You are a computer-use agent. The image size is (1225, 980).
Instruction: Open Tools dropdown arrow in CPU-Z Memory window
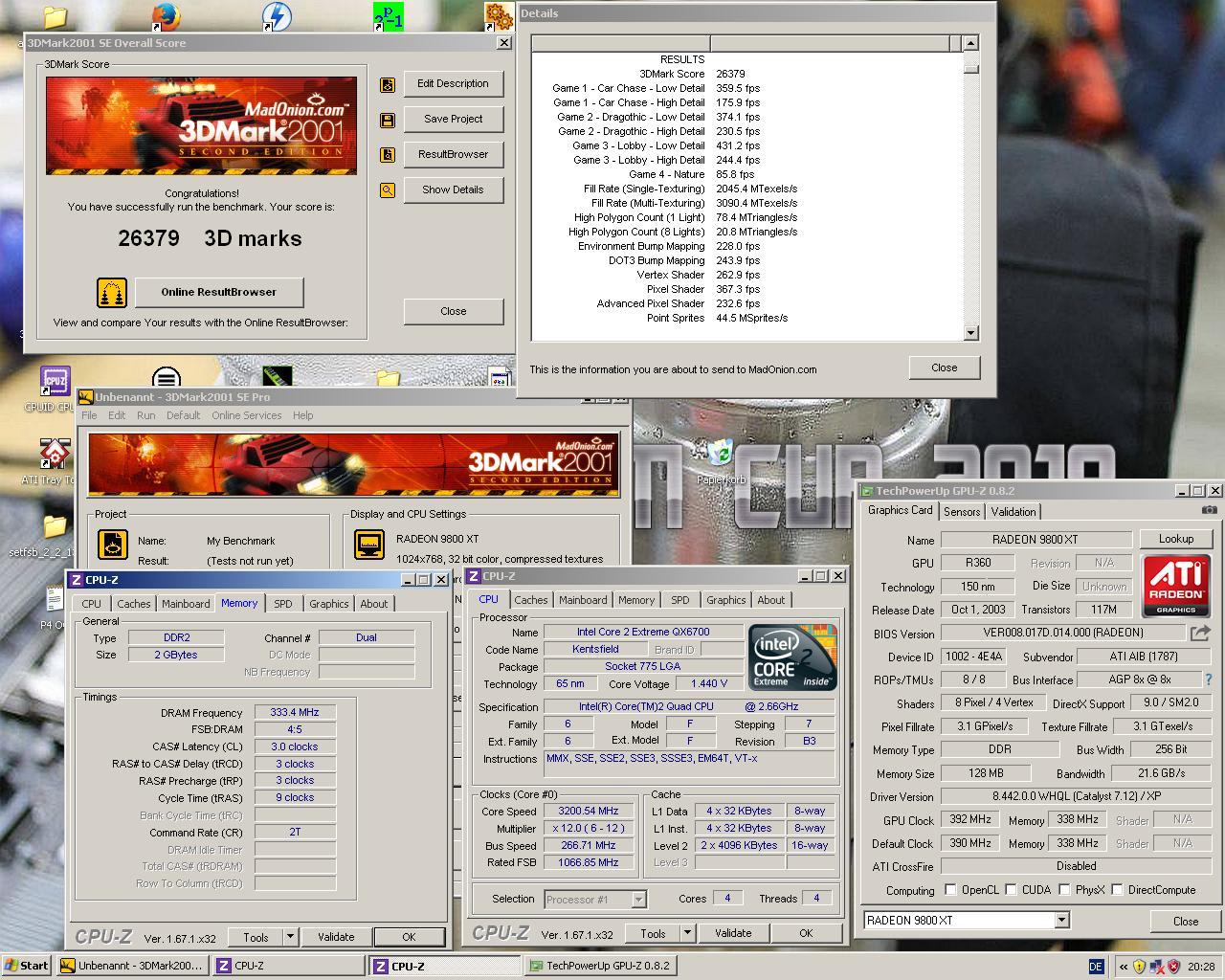pyautogui.click(x=289, y=938)
